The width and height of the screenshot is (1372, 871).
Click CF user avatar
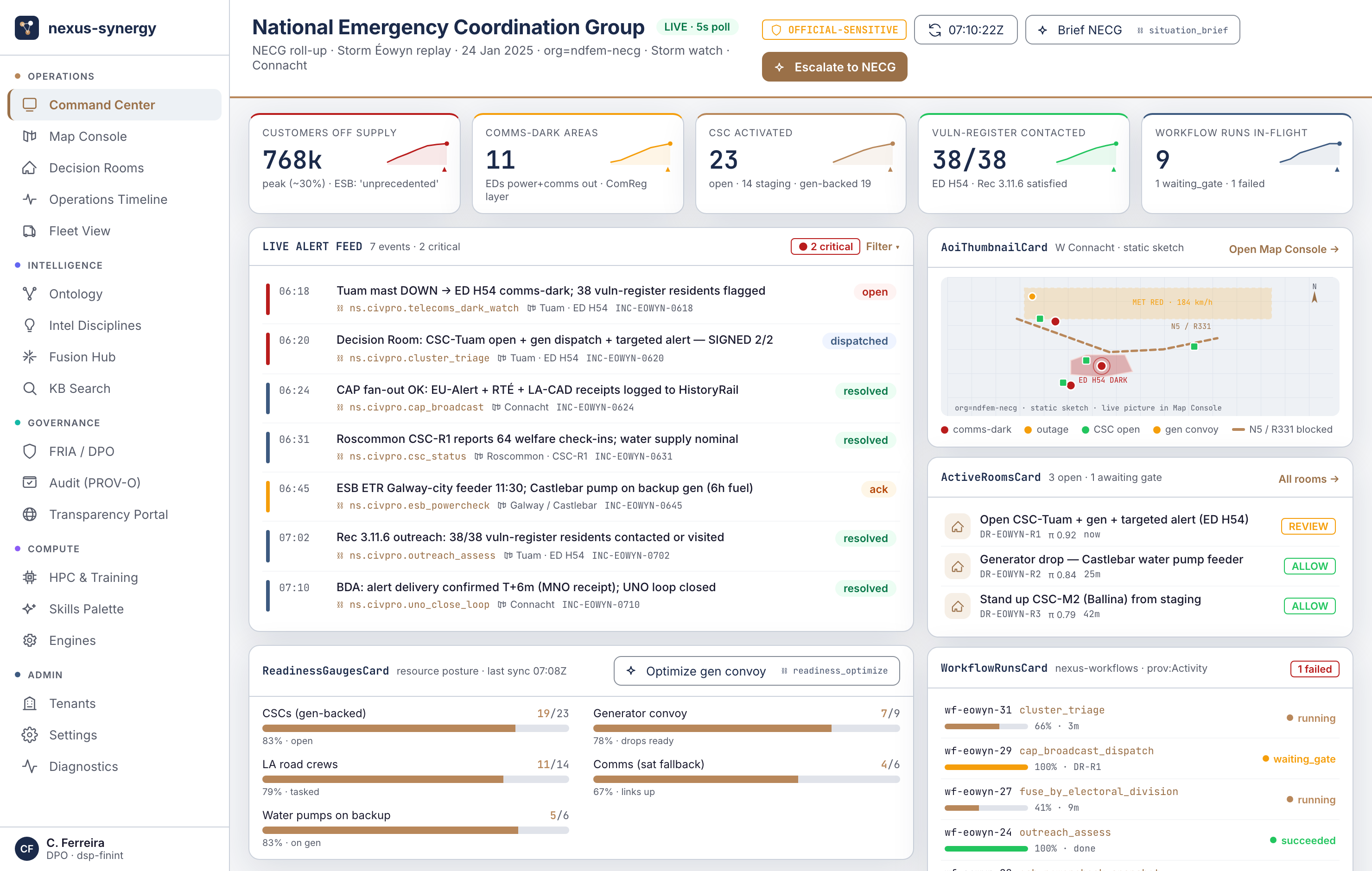pos(27,848)
